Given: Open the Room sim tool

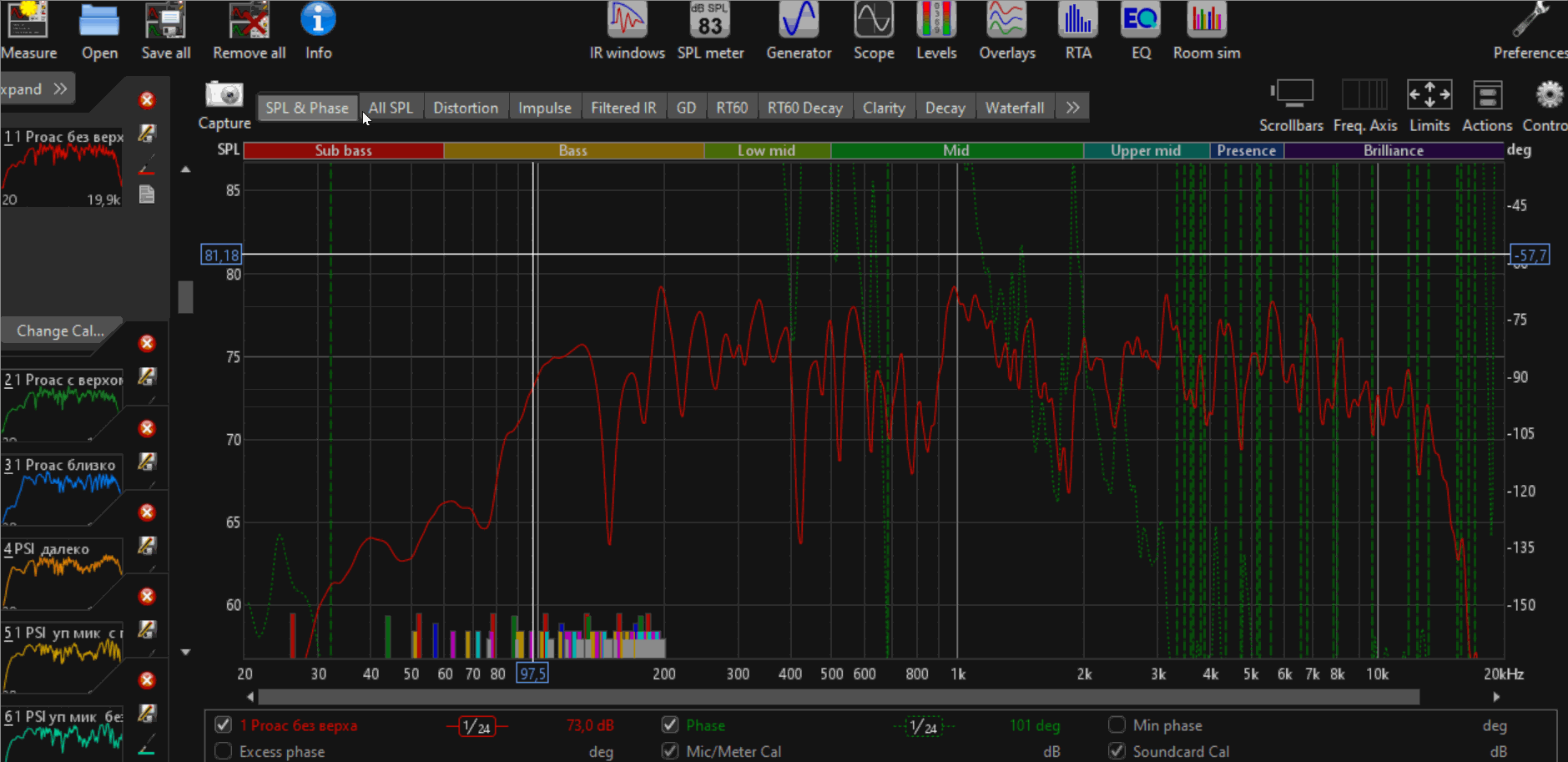Looking at the screenshot, I should click(x=1207, y=32).
